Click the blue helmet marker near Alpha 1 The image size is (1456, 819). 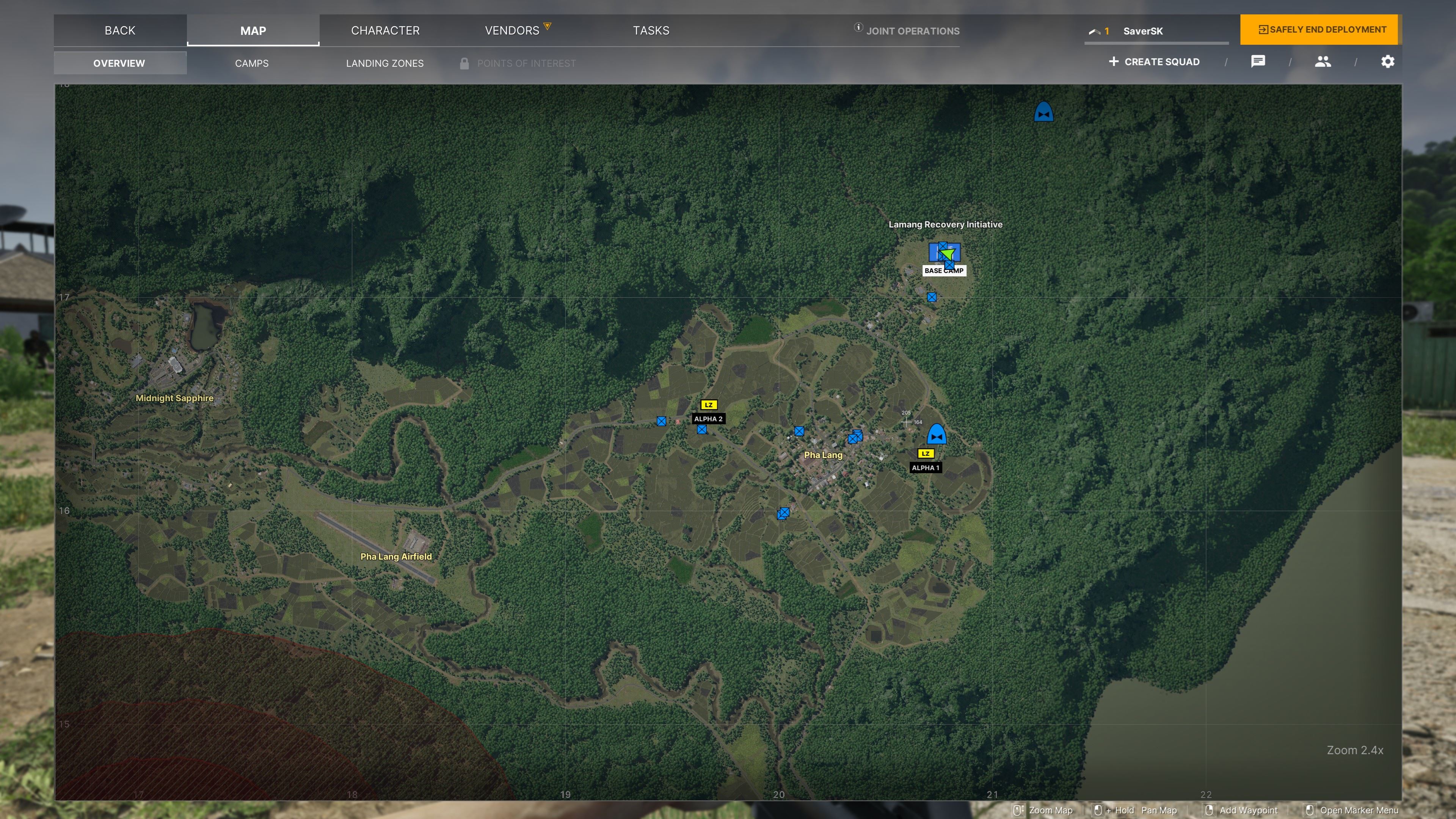(937, 434)
